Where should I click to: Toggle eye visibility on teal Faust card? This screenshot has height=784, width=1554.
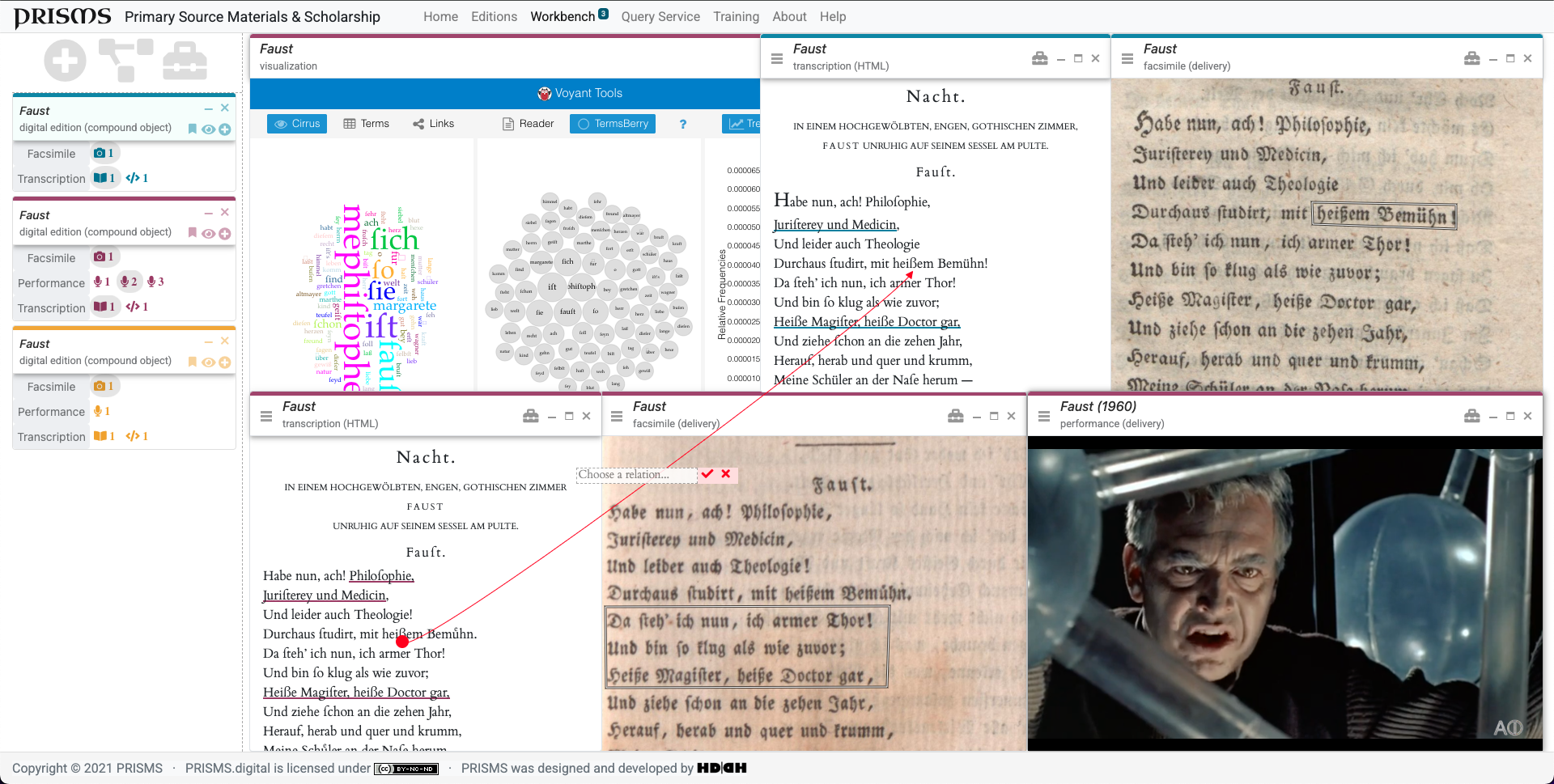pyautogui.click(x=208, y=129)
